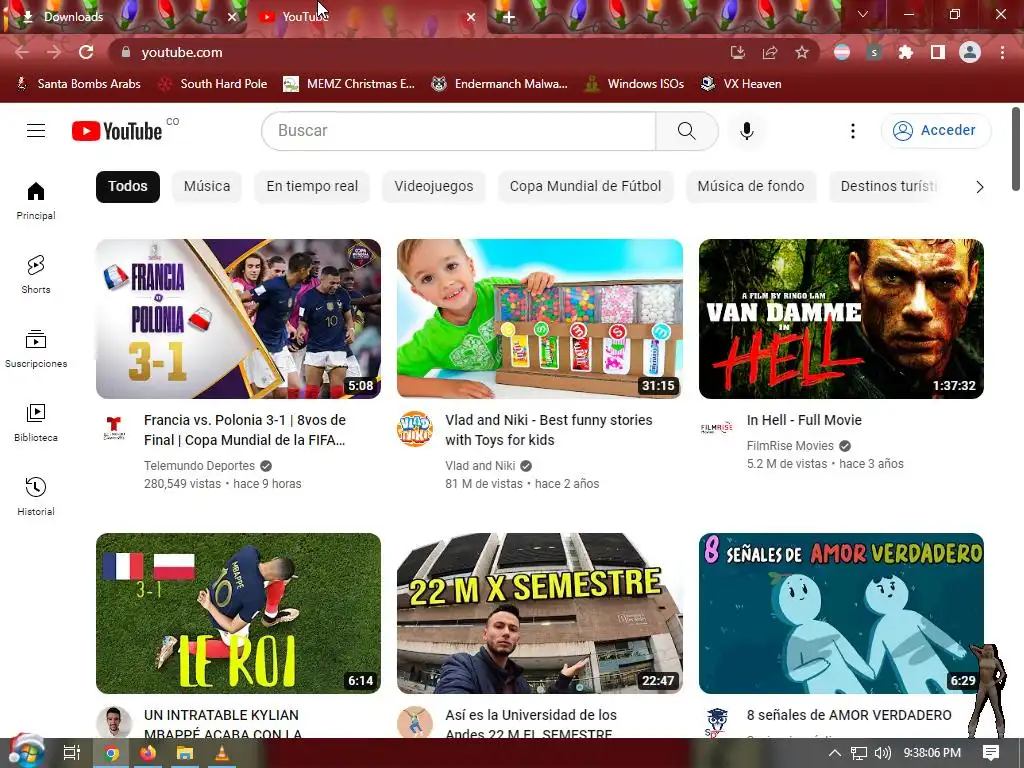Click the search magnifier button
Viewport: 1024px width, 768px height.
686,131
